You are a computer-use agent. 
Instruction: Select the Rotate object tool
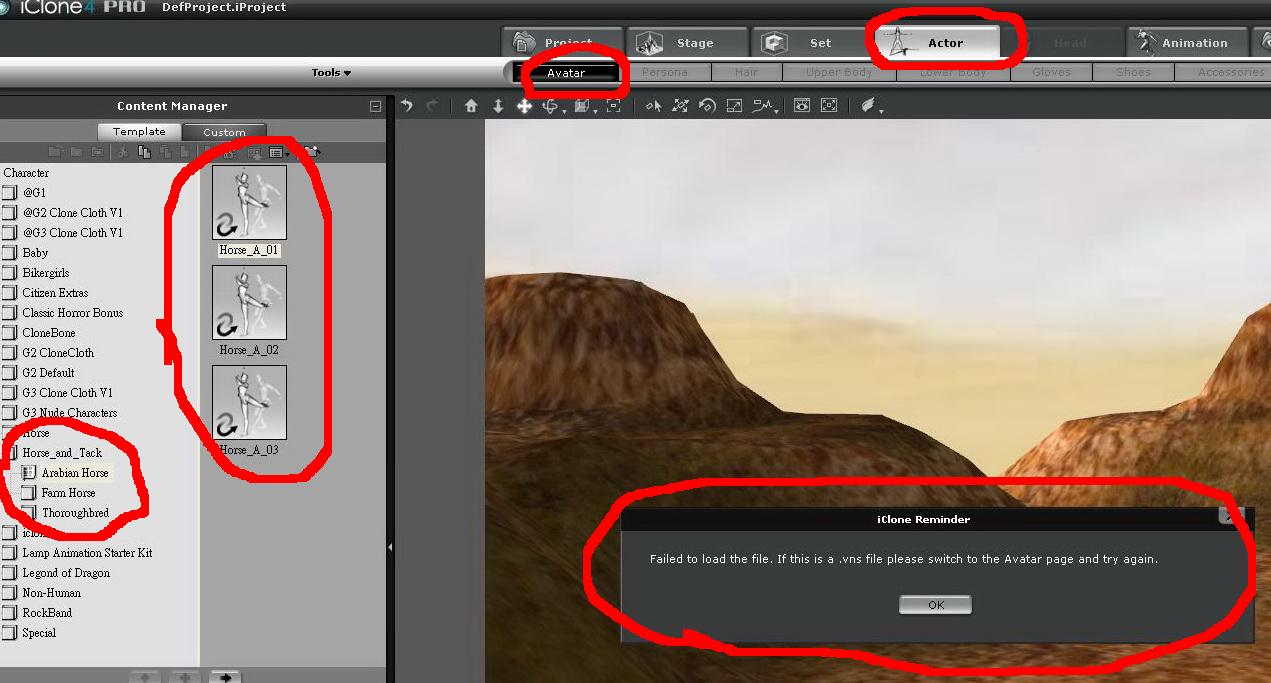point(549,106)
